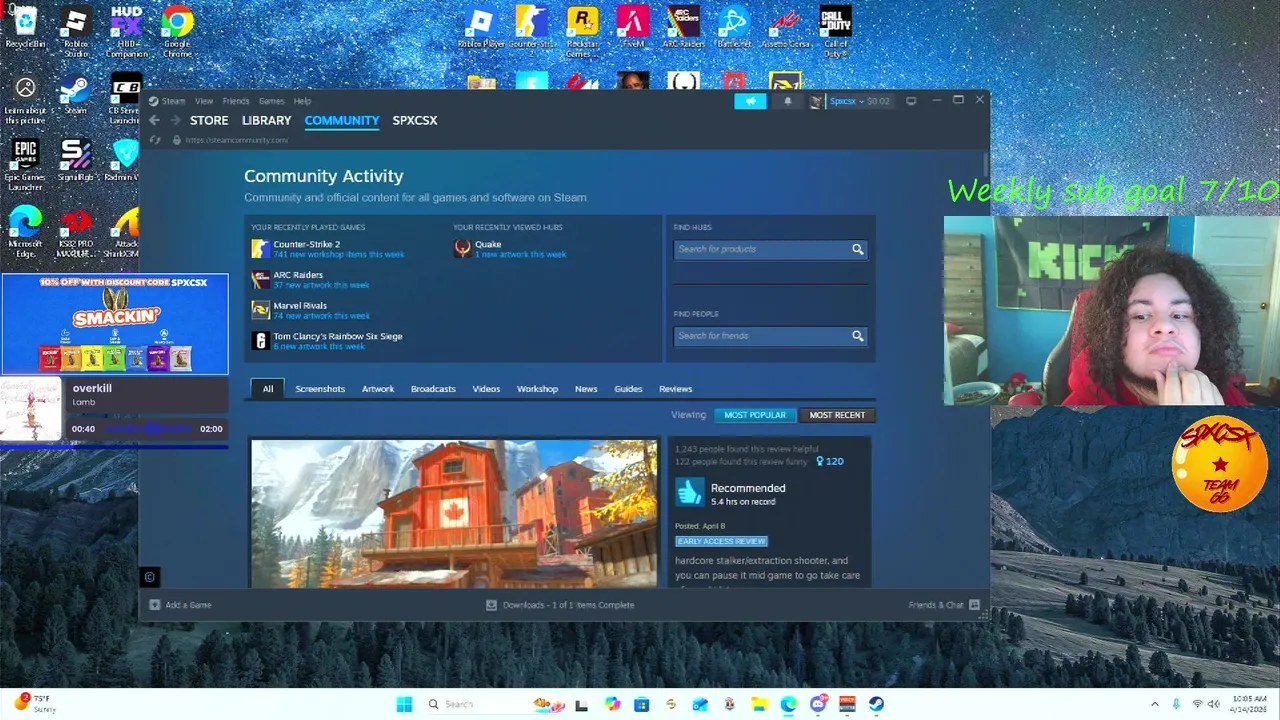
Task: Click the Windows Start button
Action: 404,704
